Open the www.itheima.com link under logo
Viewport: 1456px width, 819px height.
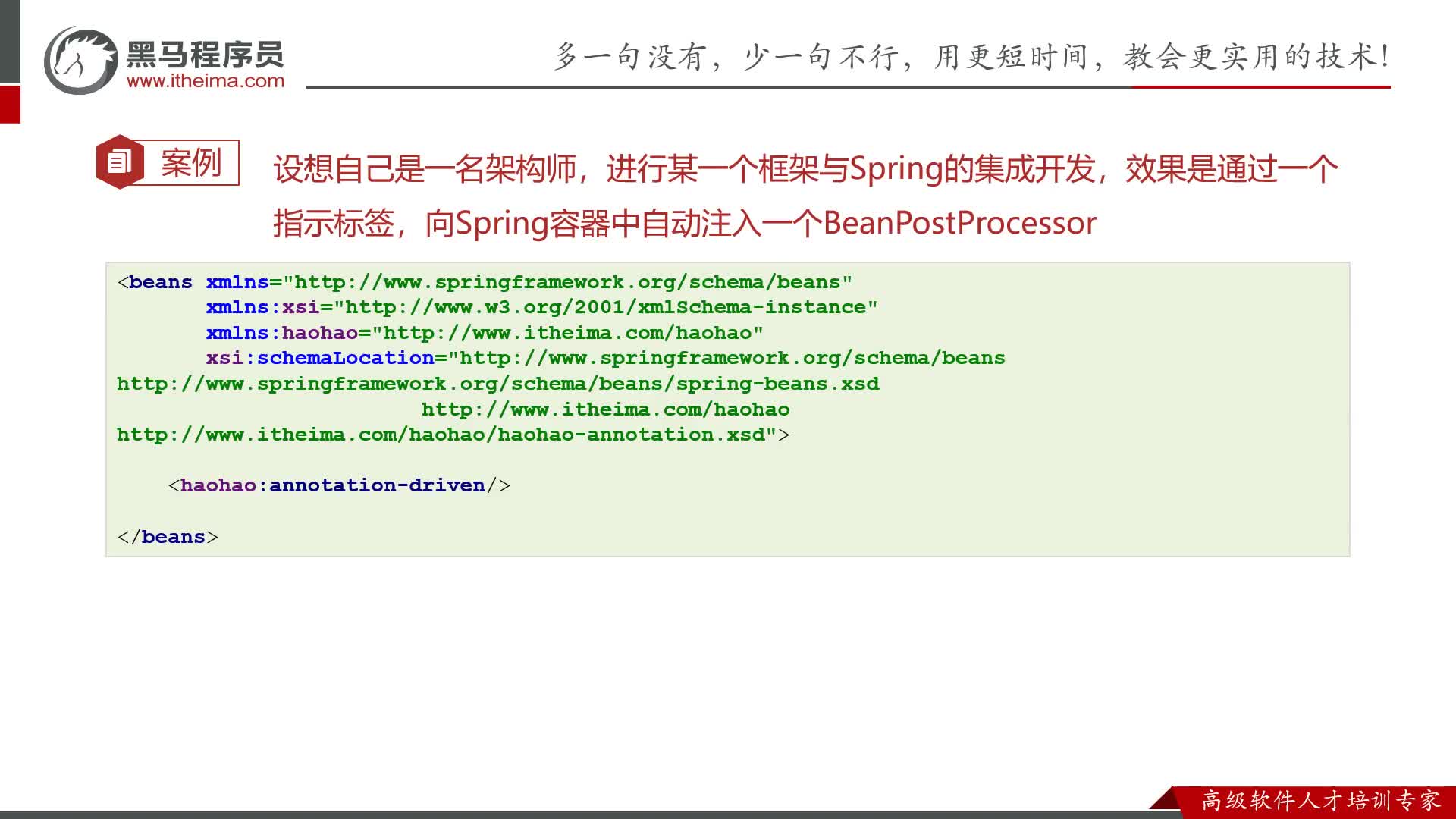point(206,81)
